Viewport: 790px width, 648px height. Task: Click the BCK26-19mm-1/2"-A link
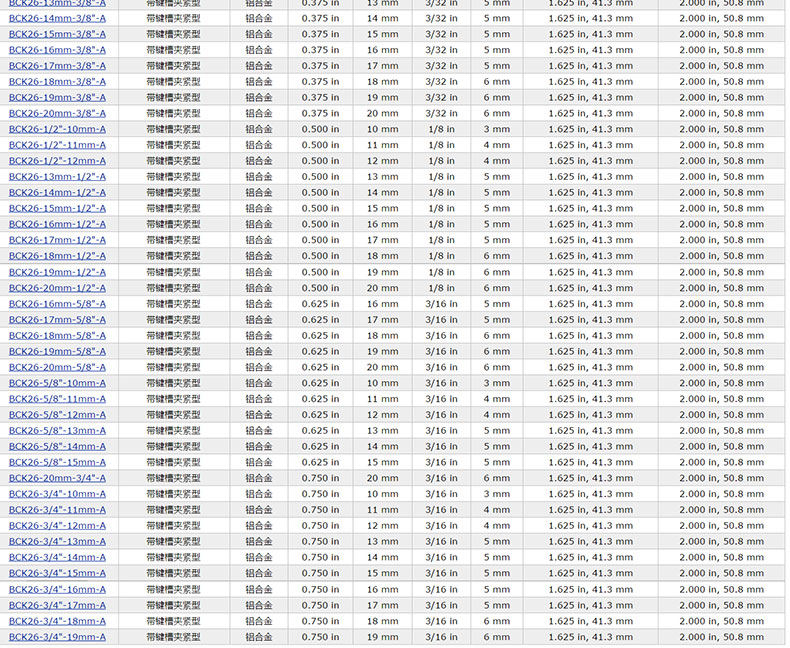point(57,272)
